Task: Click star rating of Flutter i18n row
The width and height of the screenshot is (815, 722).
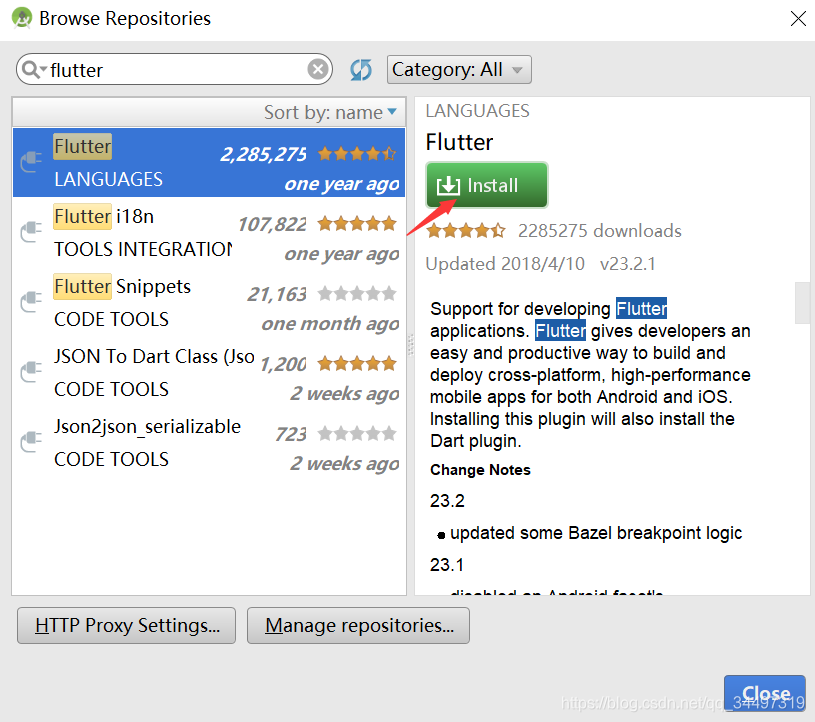Action: point(357,224)
